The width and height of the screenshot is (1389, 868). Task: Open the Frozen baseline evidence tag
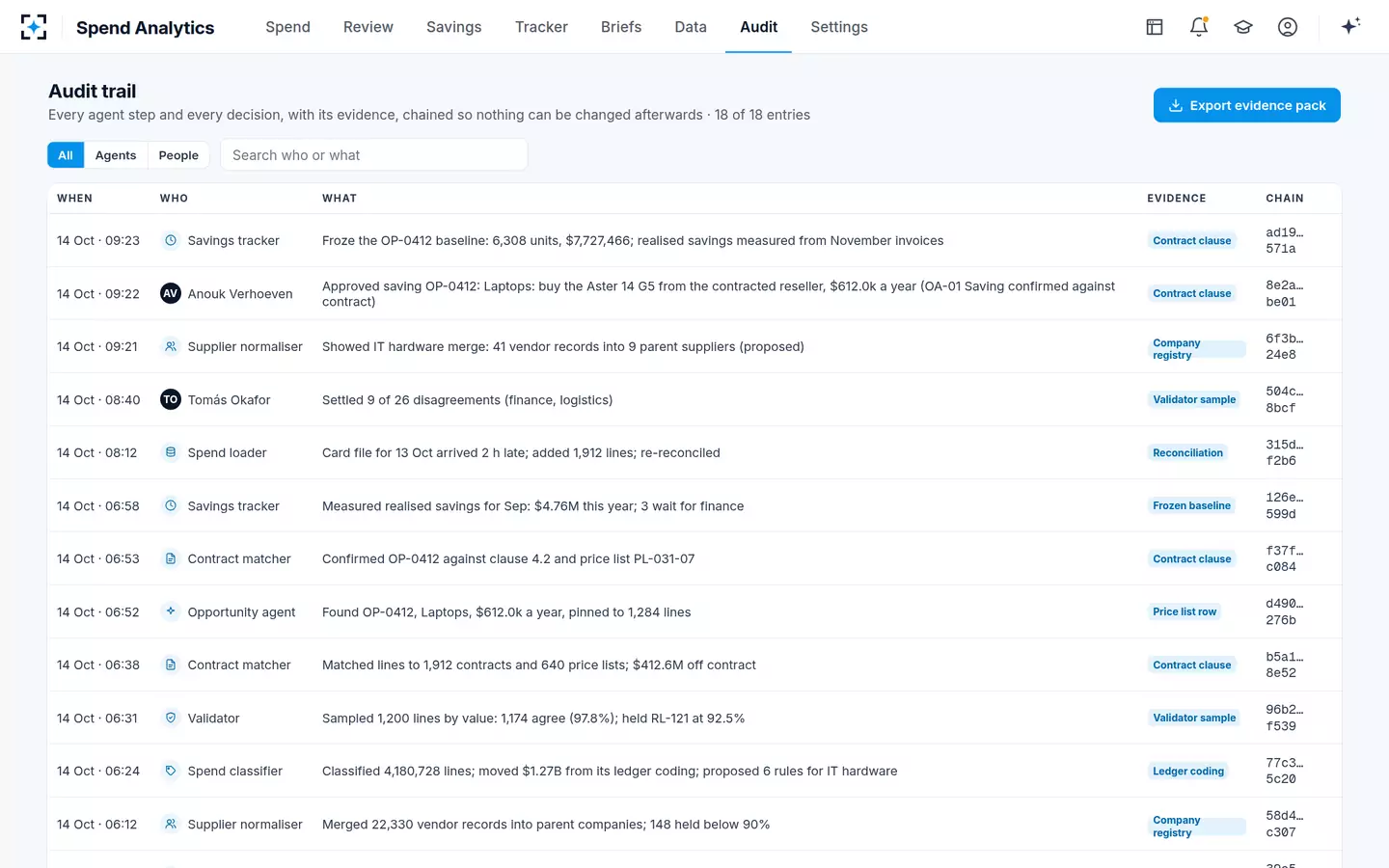pyautogui.click(x=1191, y=505)
